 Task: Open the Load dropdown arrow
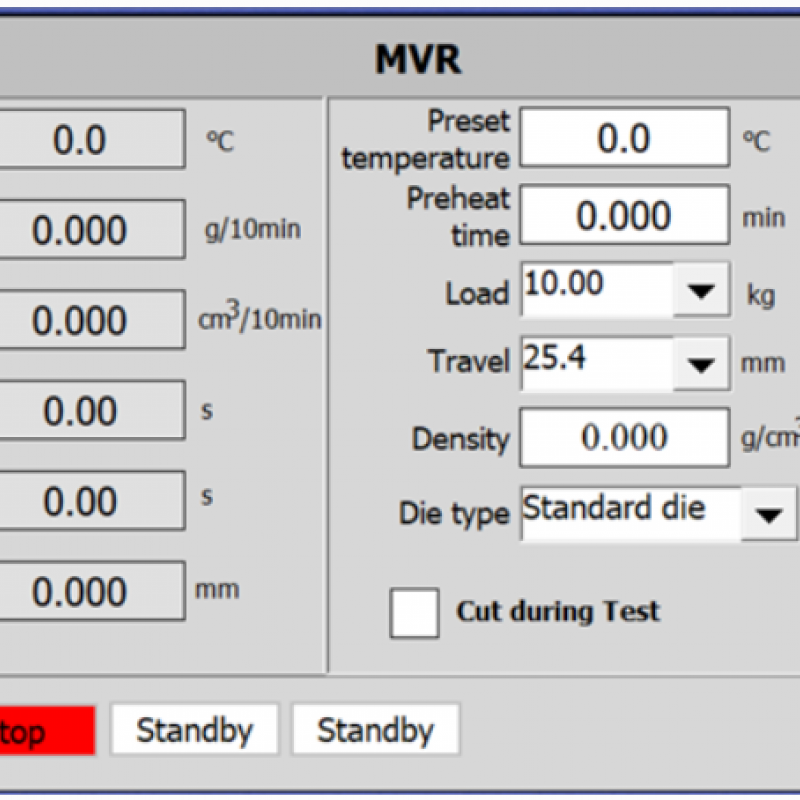click(x=702, y=292)
